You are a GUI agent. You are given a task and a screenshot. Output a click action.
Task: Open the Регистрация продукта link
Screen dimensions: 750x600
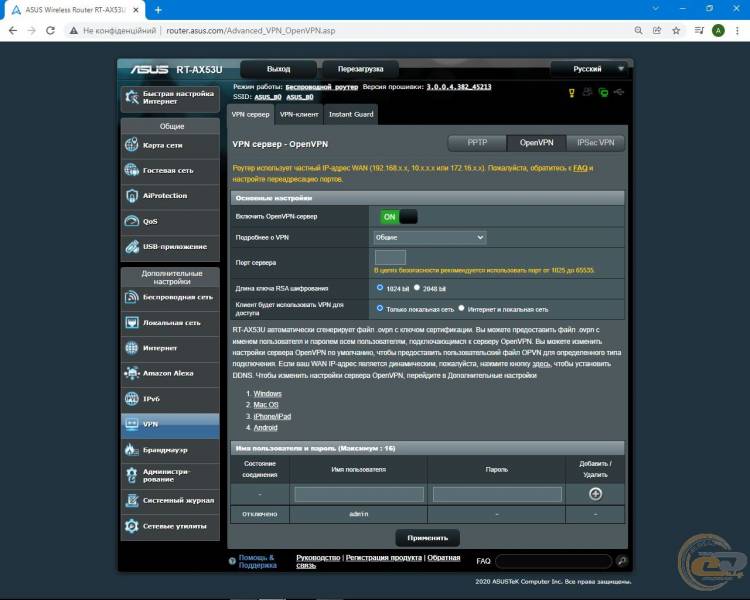coord(384,557)
